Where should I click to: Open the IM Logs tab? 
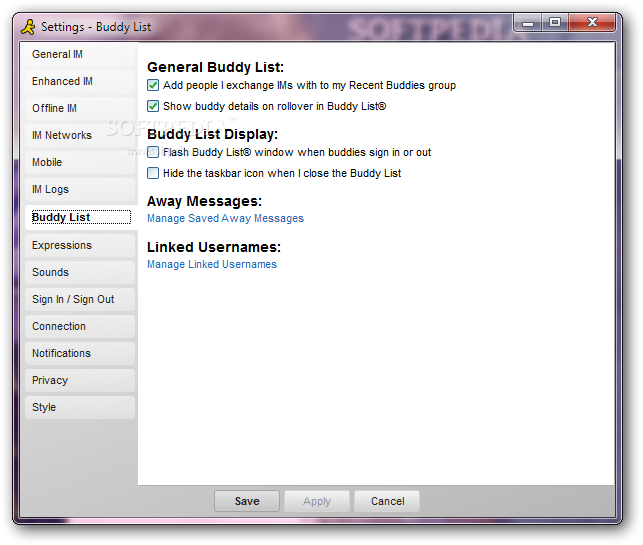80,189
